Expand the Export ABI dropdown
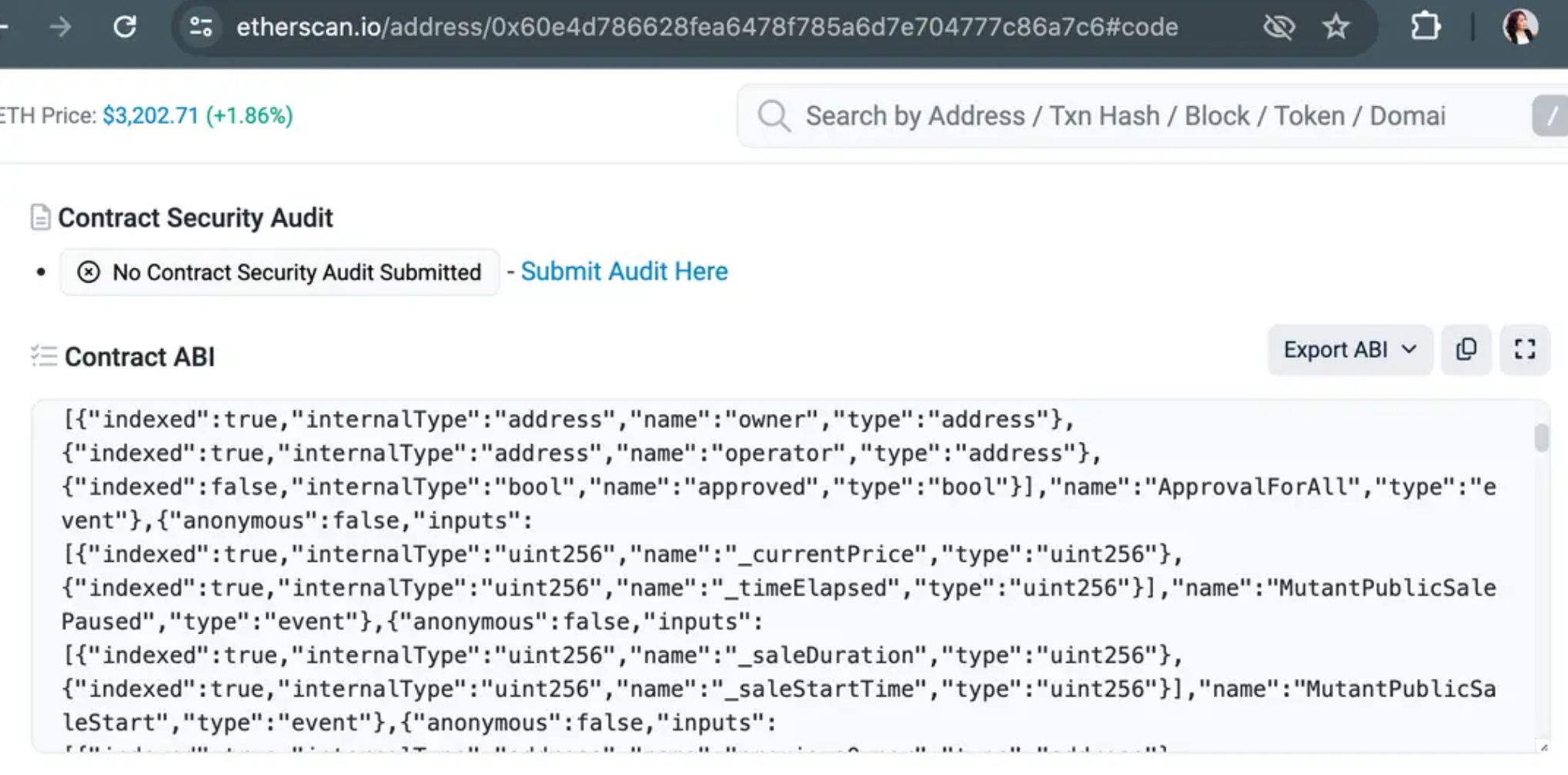Image resolution: width=1568 pixels, height=775 pixels. tap(1350, 349)
